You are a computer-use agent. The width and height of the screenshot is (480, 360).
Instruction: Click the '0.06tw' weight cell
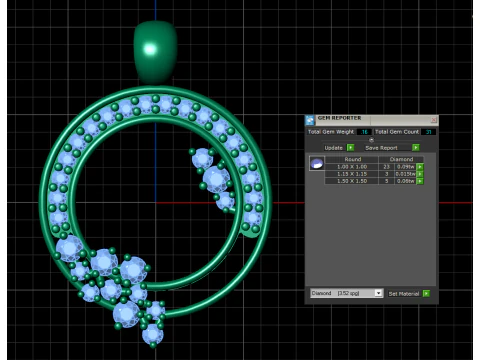(x=406, y=181)
